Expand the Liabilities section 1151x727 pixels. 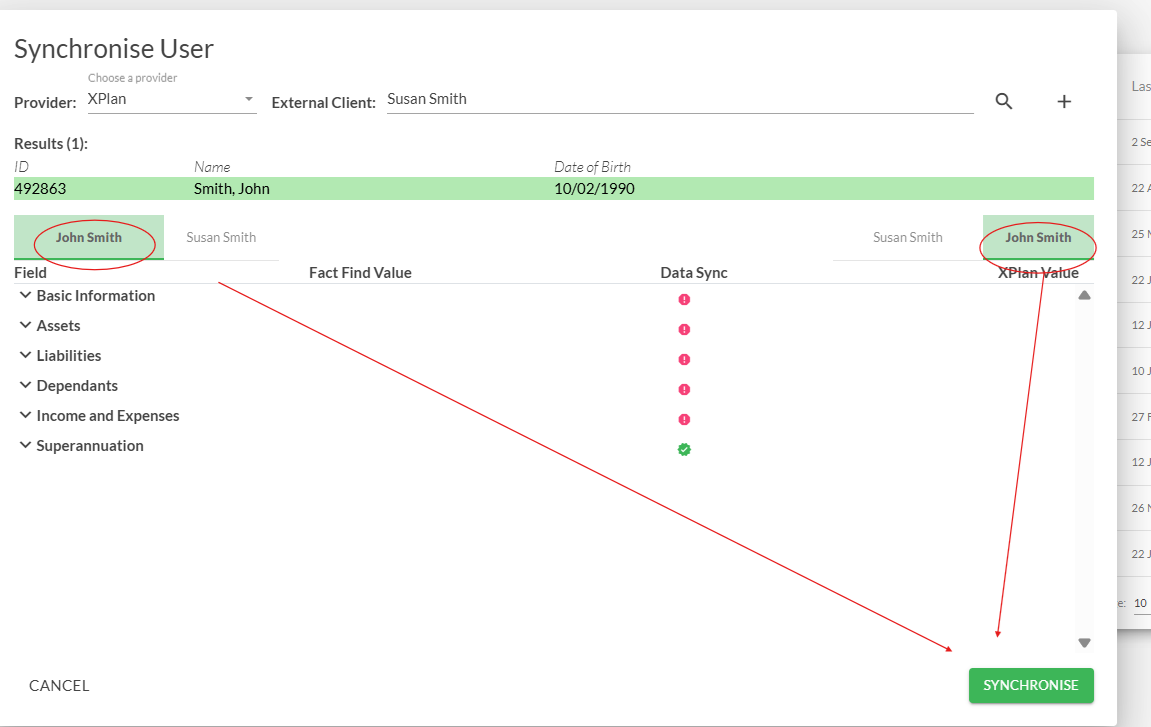coord(25,355)
